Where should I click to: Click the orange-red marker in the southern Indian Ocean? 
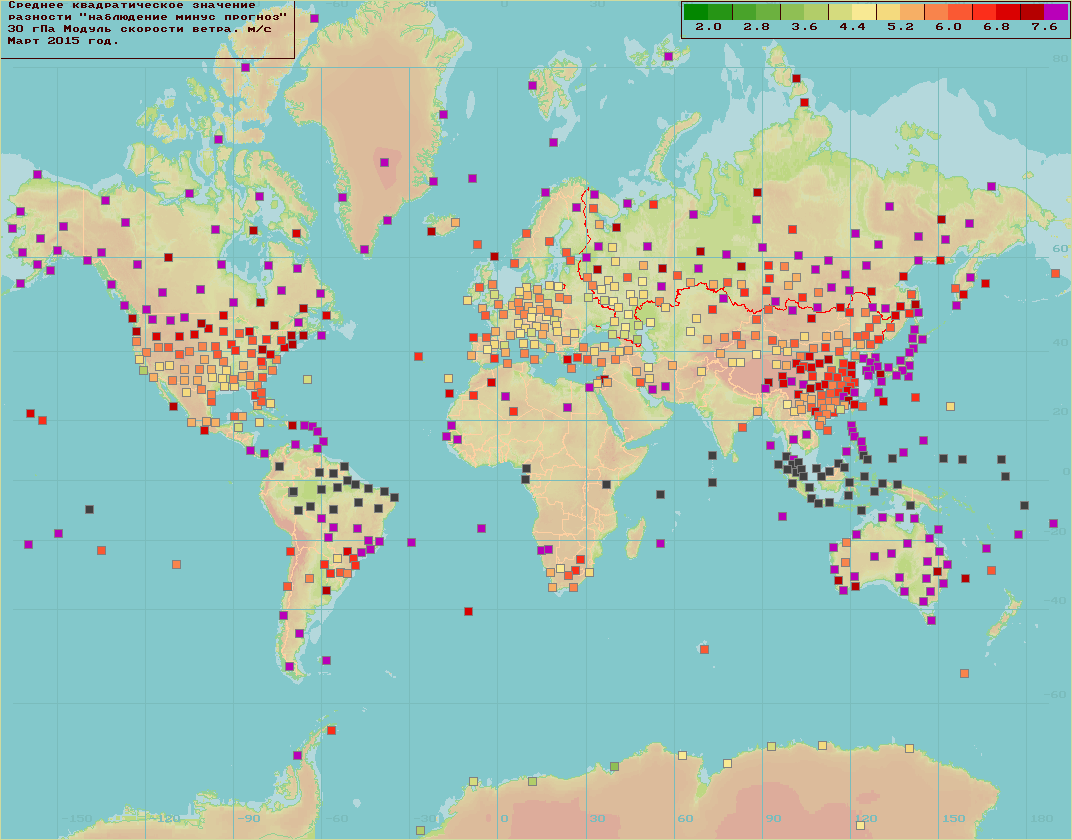pos(704,649)
